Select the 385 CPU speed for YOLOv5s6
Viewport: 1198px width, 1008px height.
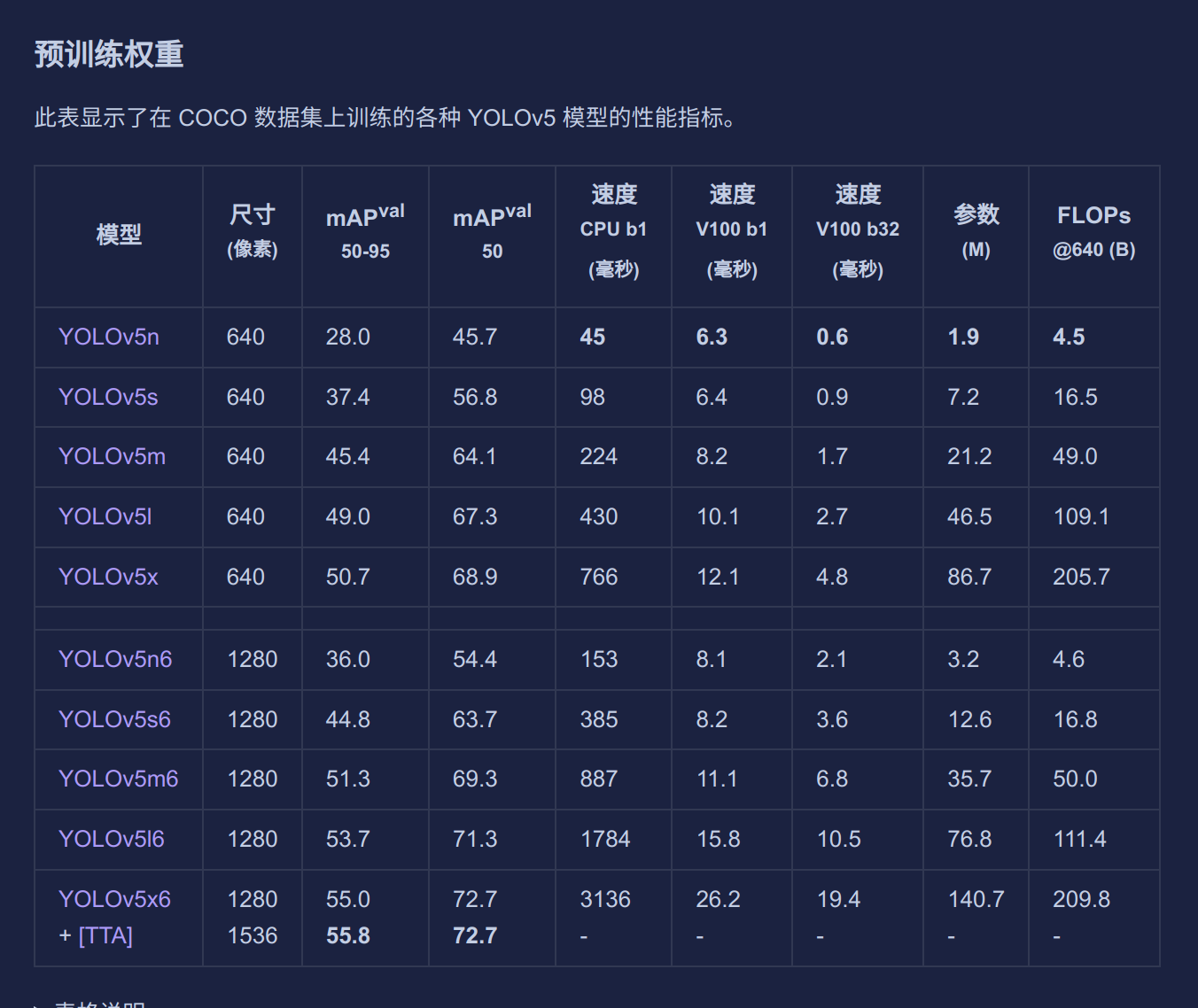pyautogui.click(x=598, y=719)
